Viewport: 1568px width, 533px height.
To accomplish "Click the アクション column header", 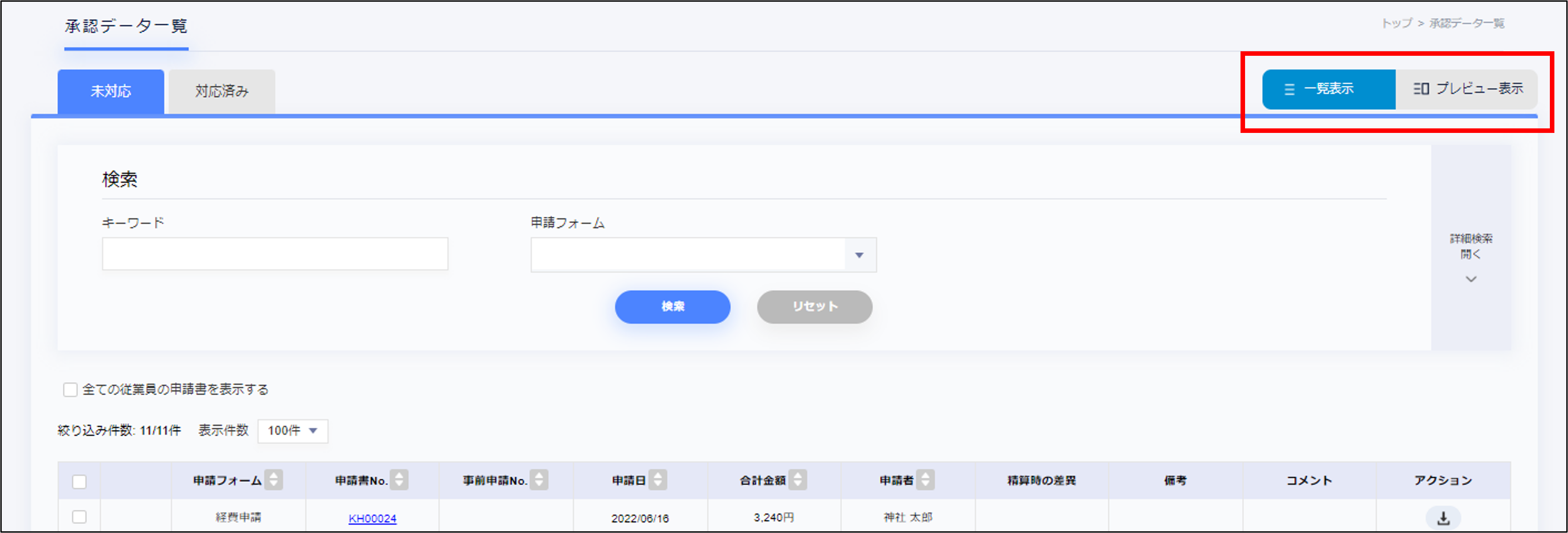I will [1443, 481].
